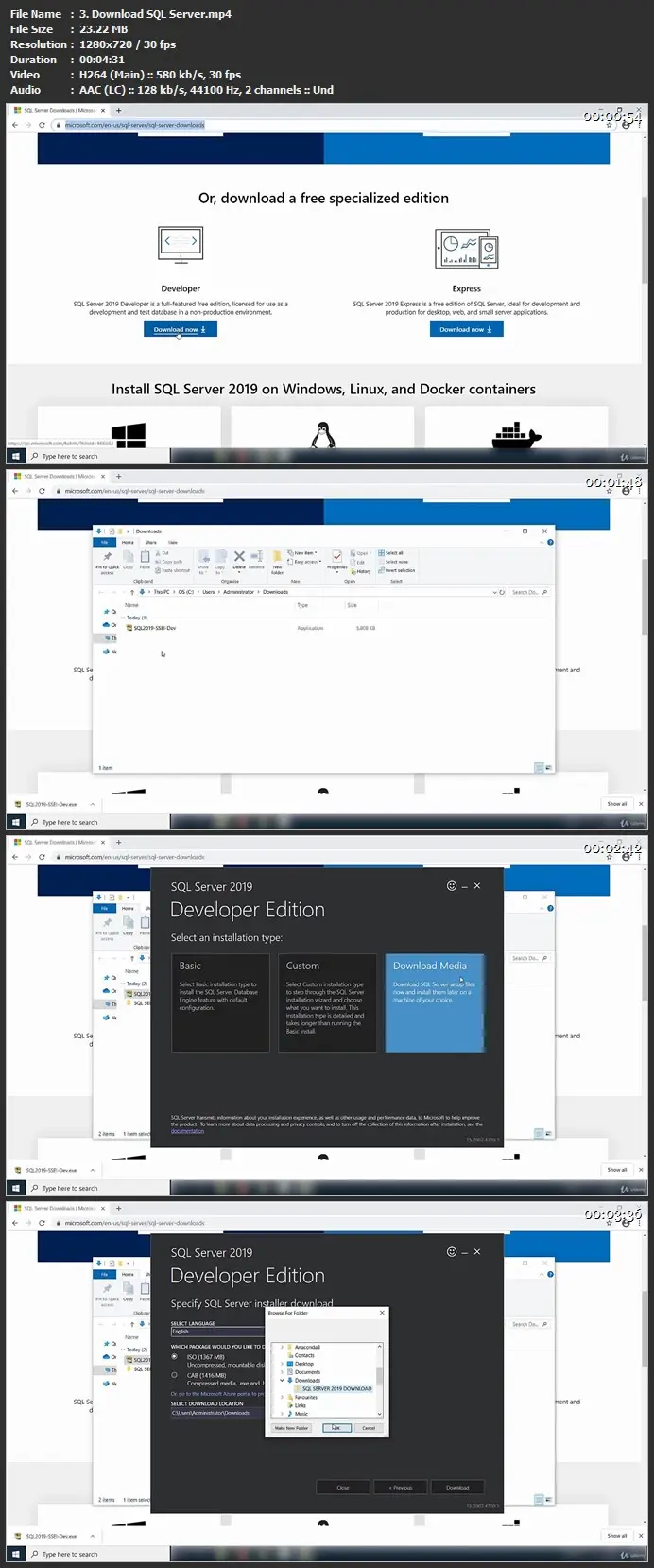Click the Express edition charts icon
This screenshot has height=1568, width=654.
click(x=466, y=250)
